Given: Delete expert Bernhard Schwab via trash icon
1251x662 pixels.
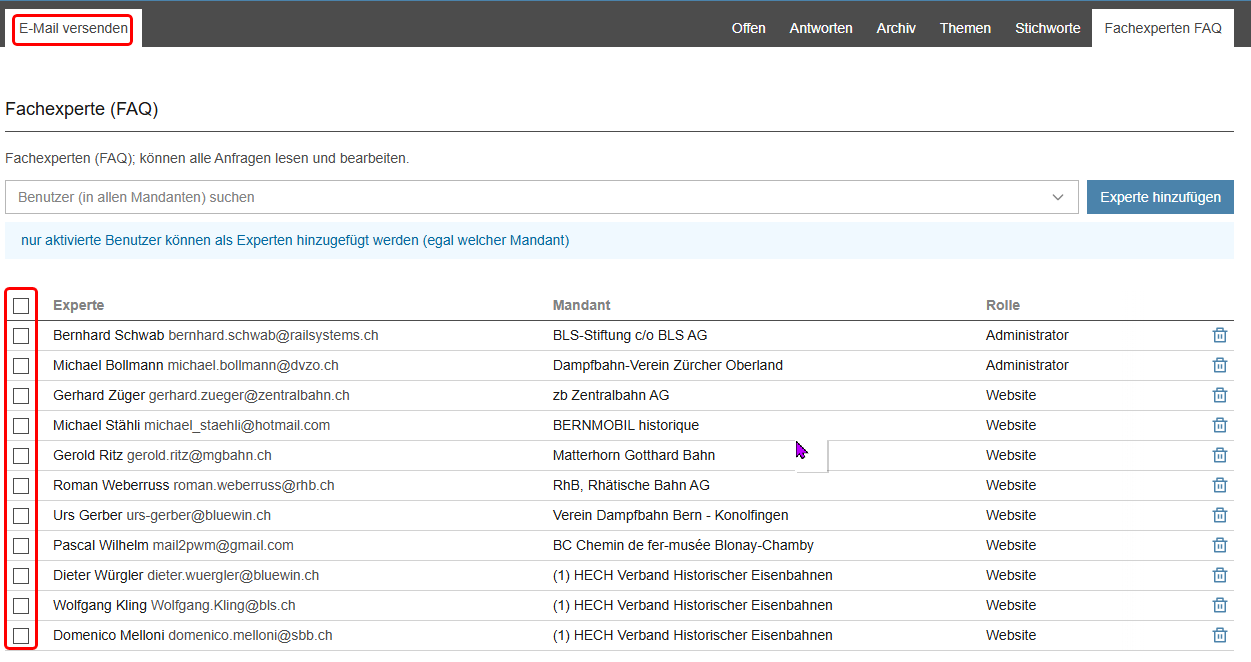Looking at the screenshot, I should [x=1219, y=335].
